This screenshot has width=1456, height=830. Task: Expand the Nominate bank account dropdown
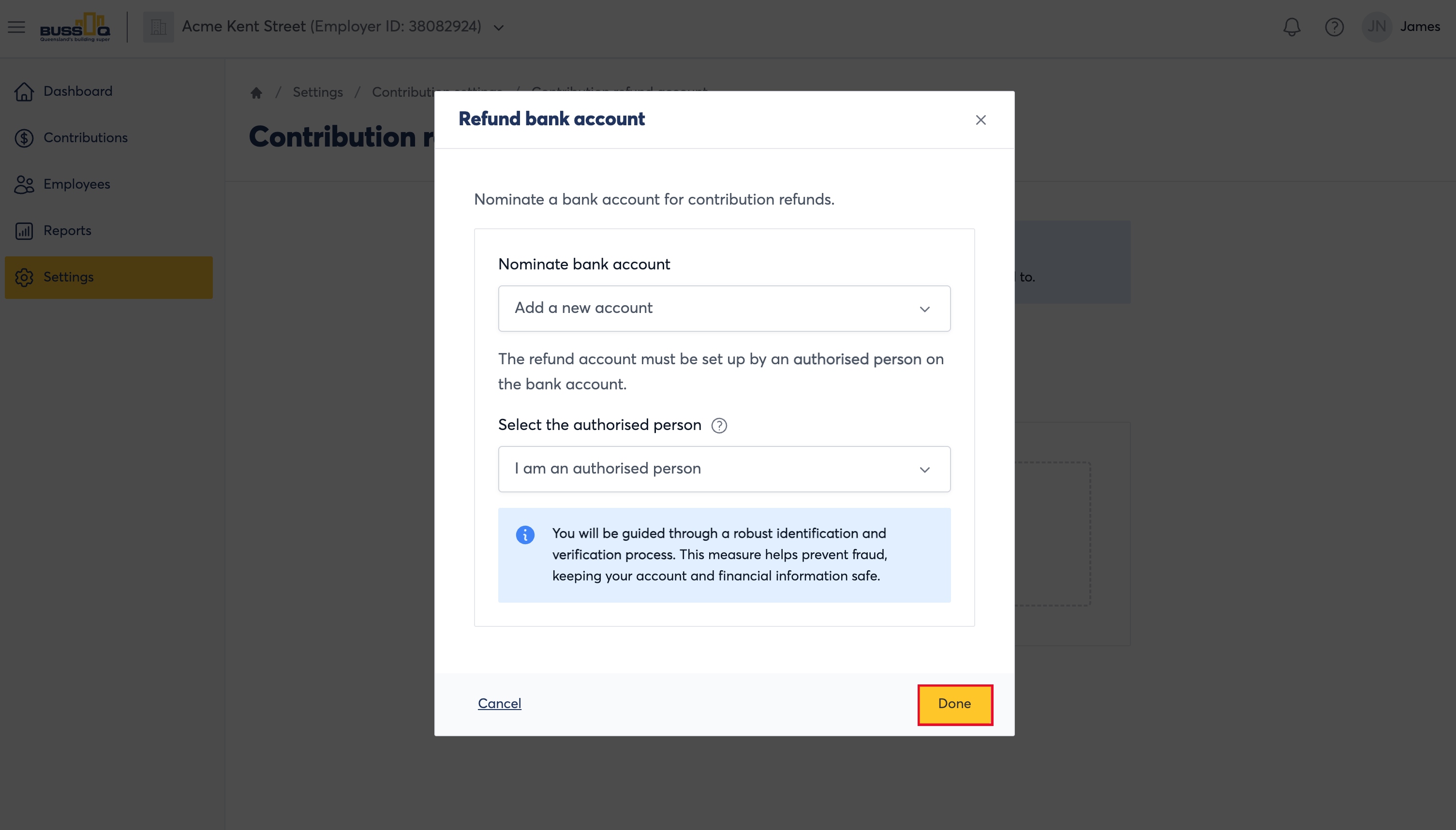724,309
